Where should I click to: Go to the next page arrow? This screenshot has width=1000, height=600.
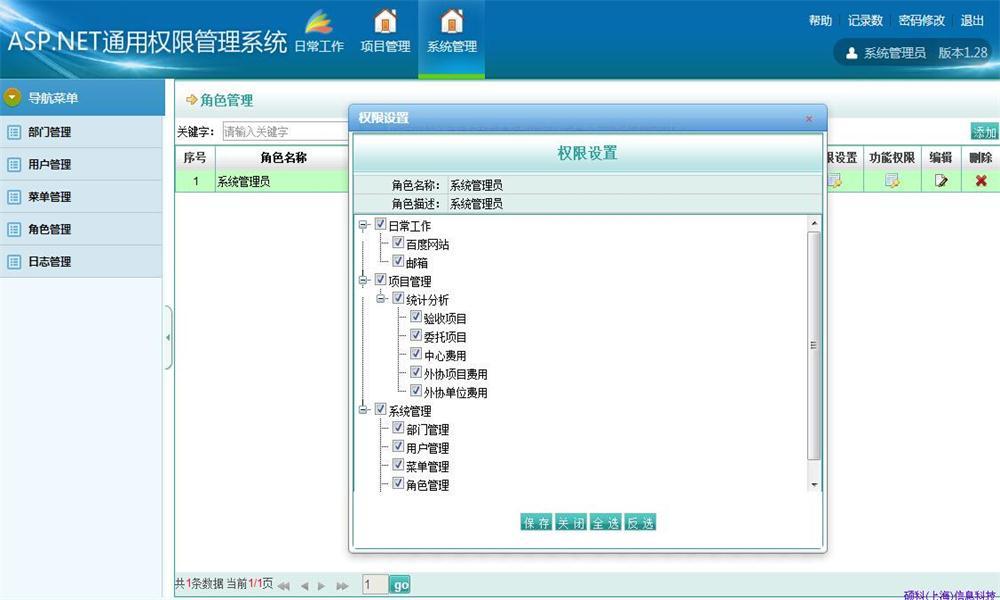[x=321, y=585]
